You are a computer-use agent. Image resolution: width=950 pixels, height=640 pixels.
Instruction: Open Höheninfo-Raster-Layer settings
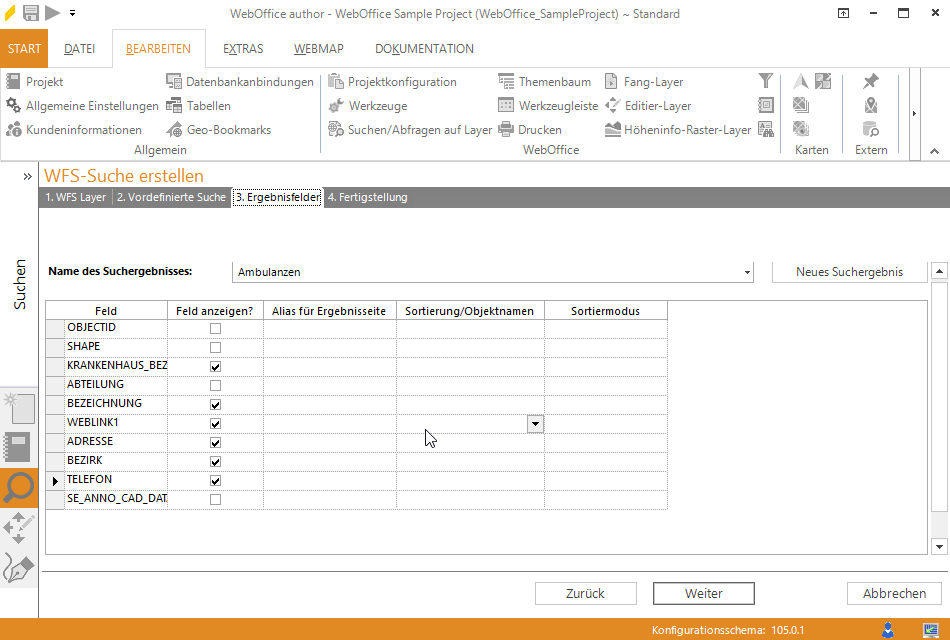tap(613, 130)
